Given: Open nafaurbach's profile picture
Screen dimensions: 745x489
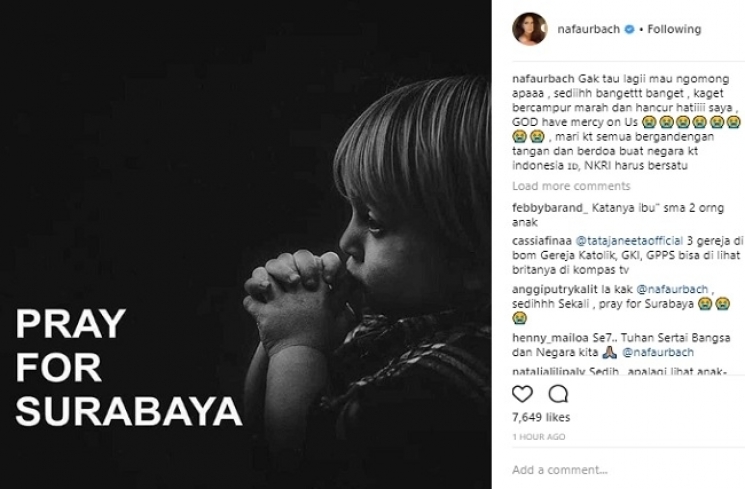Looking at the screenshot, I should (x=530, y=29).
